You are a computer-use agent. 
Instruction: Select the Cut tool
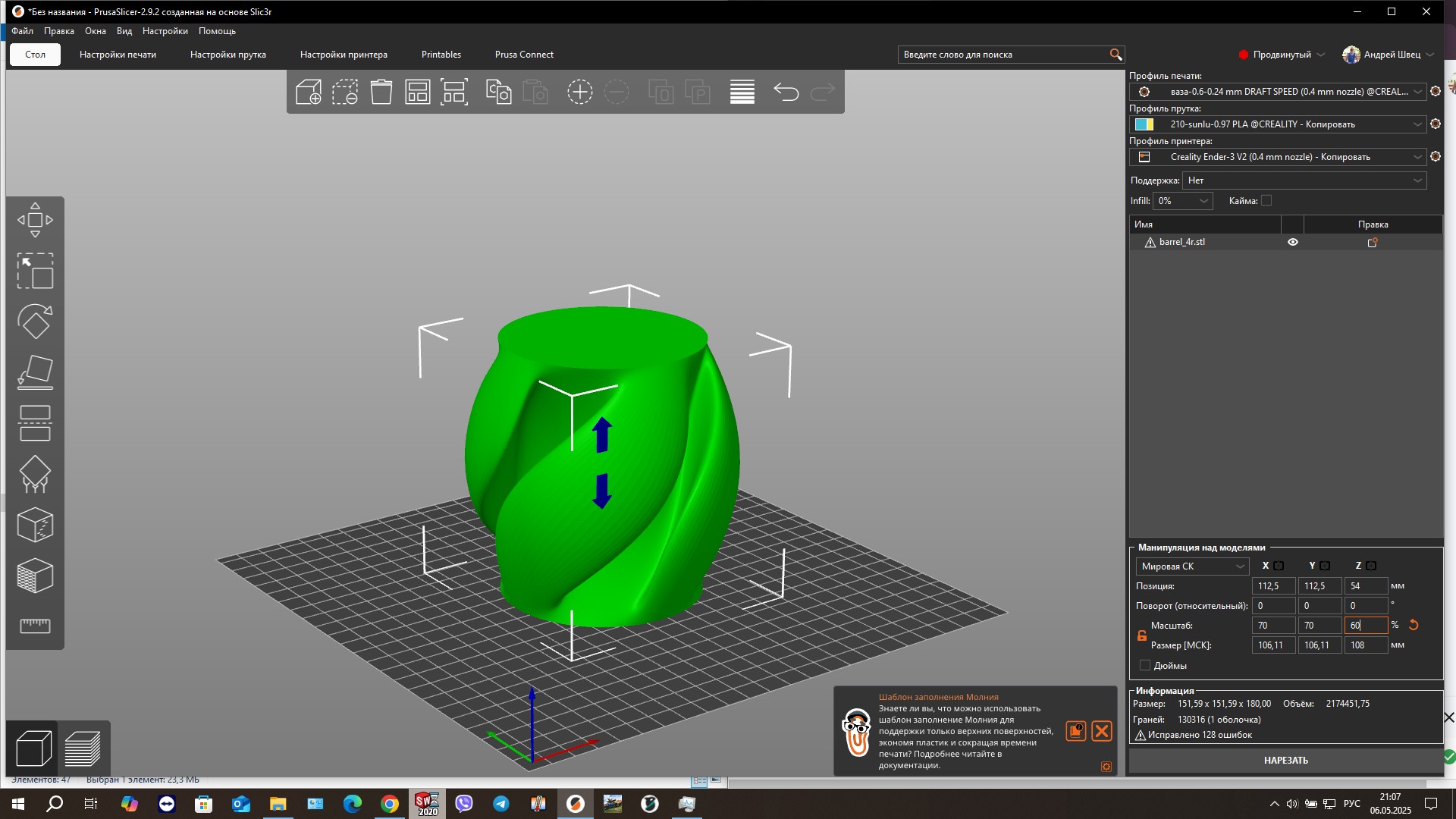[35, 423]
